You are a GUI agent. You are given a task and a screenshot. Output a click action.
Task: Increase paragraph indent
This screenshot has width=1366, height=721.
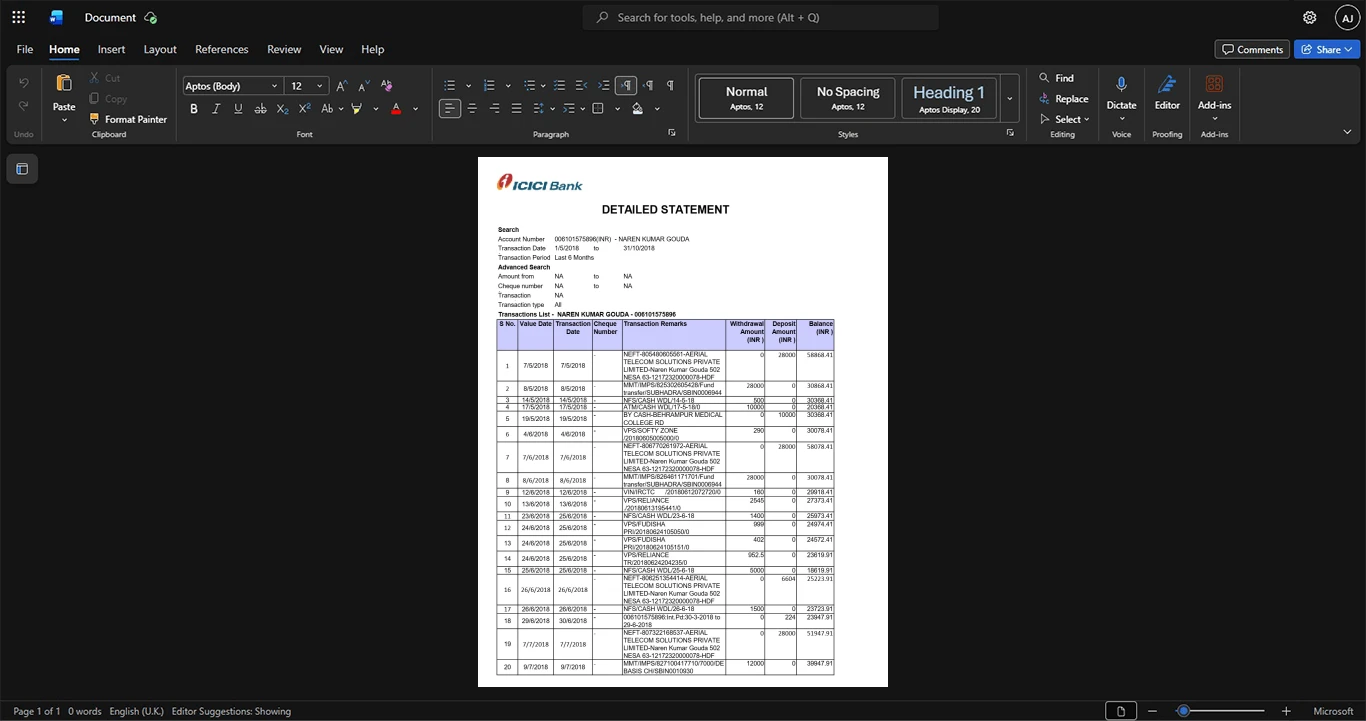(x=603, y=85)
